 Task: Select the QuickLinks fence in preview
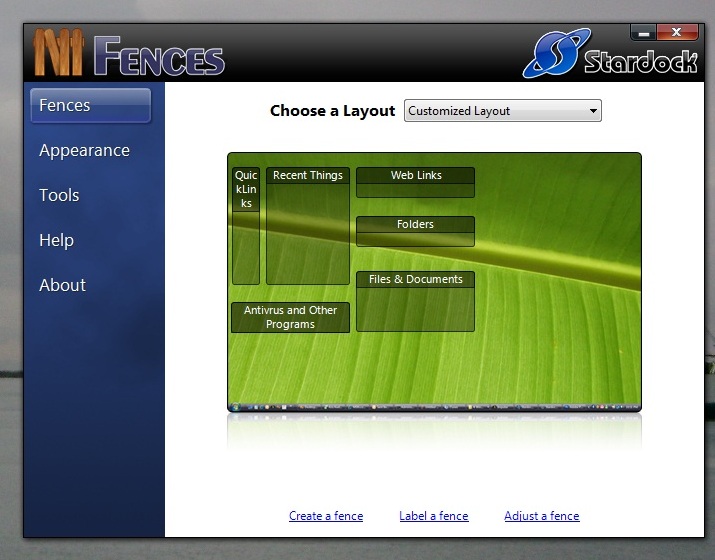[246, 226]
